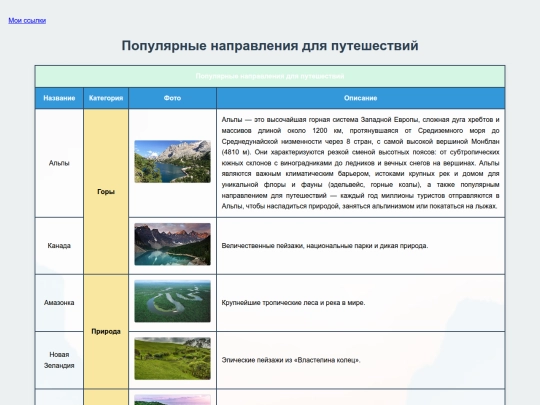Click the 'Горы' category cell
This screenshot has width=540, height=405.
click(106, 192)
